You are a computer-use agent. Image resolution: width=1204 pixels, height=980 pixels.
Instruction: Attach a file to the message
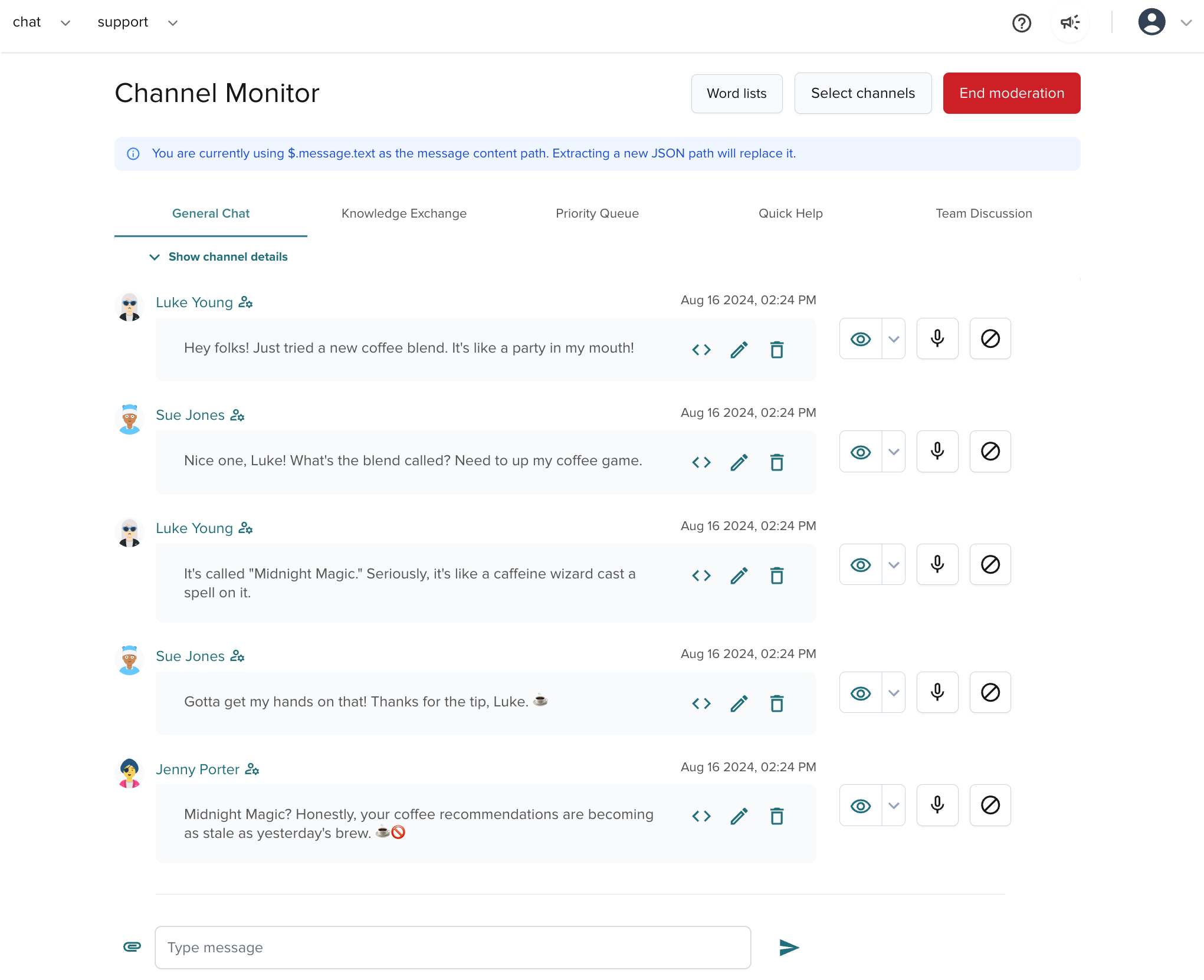pos(132,947)
